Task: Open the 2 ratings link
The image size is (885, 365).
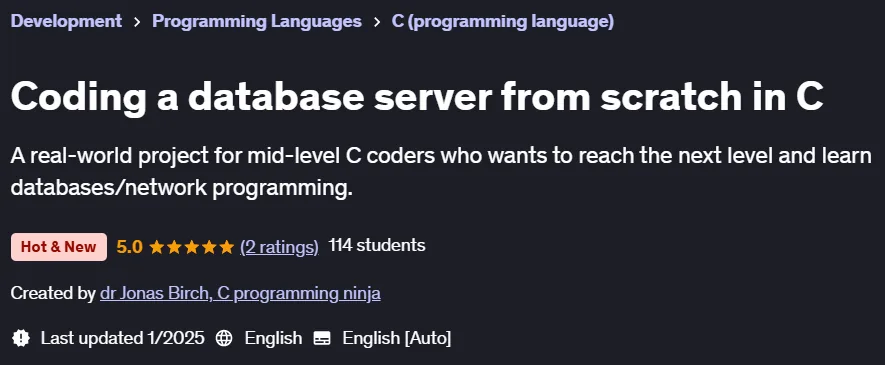Action: [x=279, y=247]
